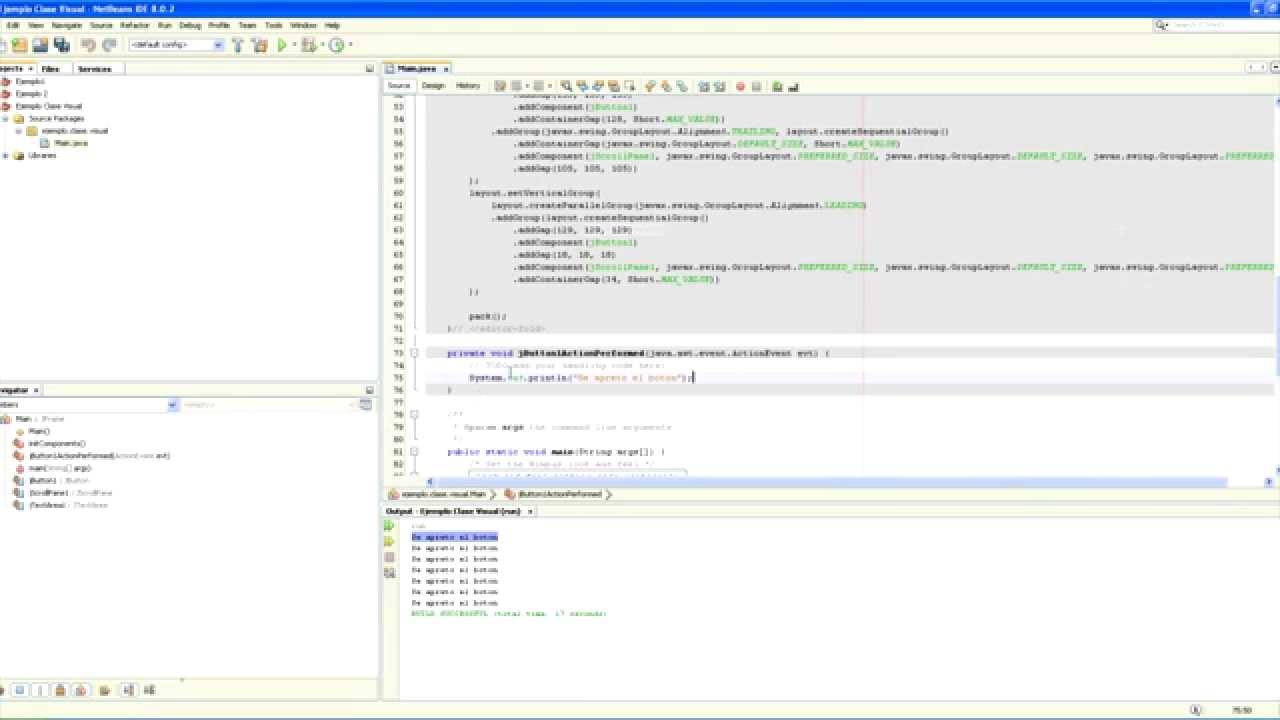
Task: Switch to History view tab
Action: (468, 86)
